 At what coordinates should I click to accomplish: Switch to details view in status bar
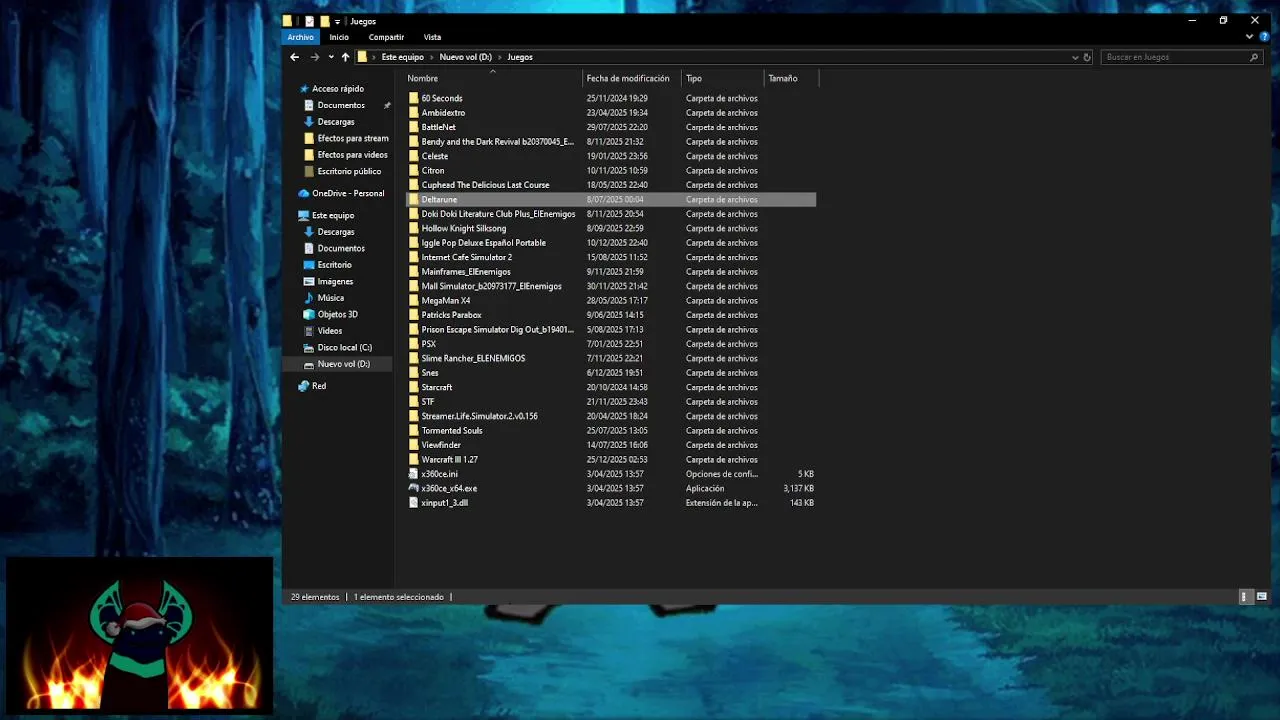[x=1244, y=597]
